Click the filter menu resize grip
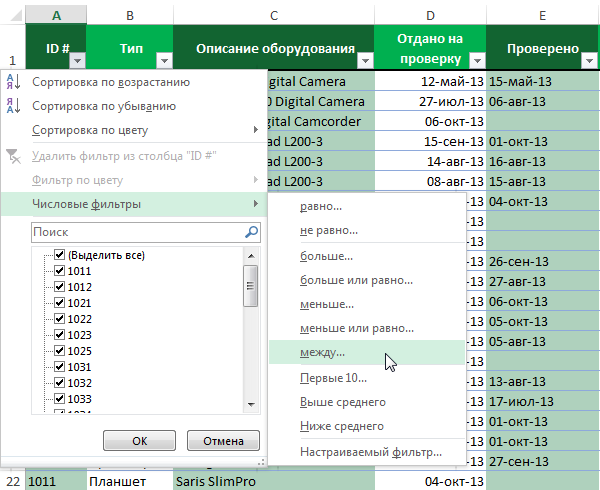Image resolution: width=600 pixels, height=490 pixels. pyautogui.click(x=261, y=462)
